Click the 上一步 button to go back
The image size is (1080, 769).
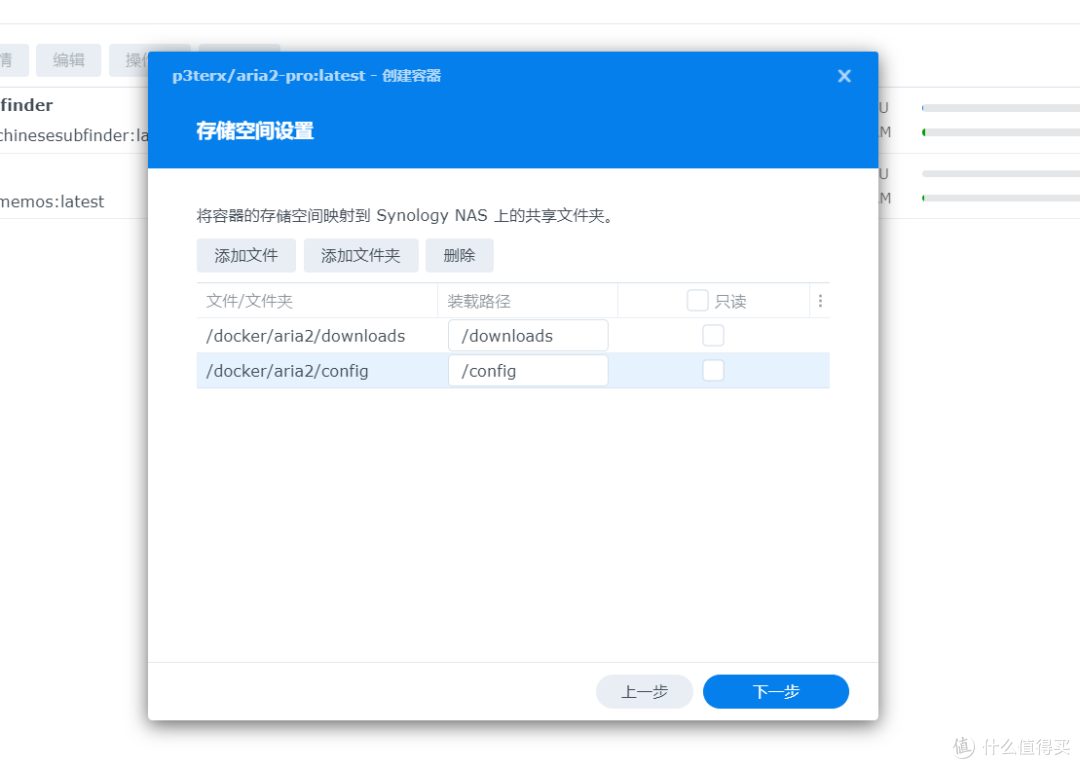point(644,691)
